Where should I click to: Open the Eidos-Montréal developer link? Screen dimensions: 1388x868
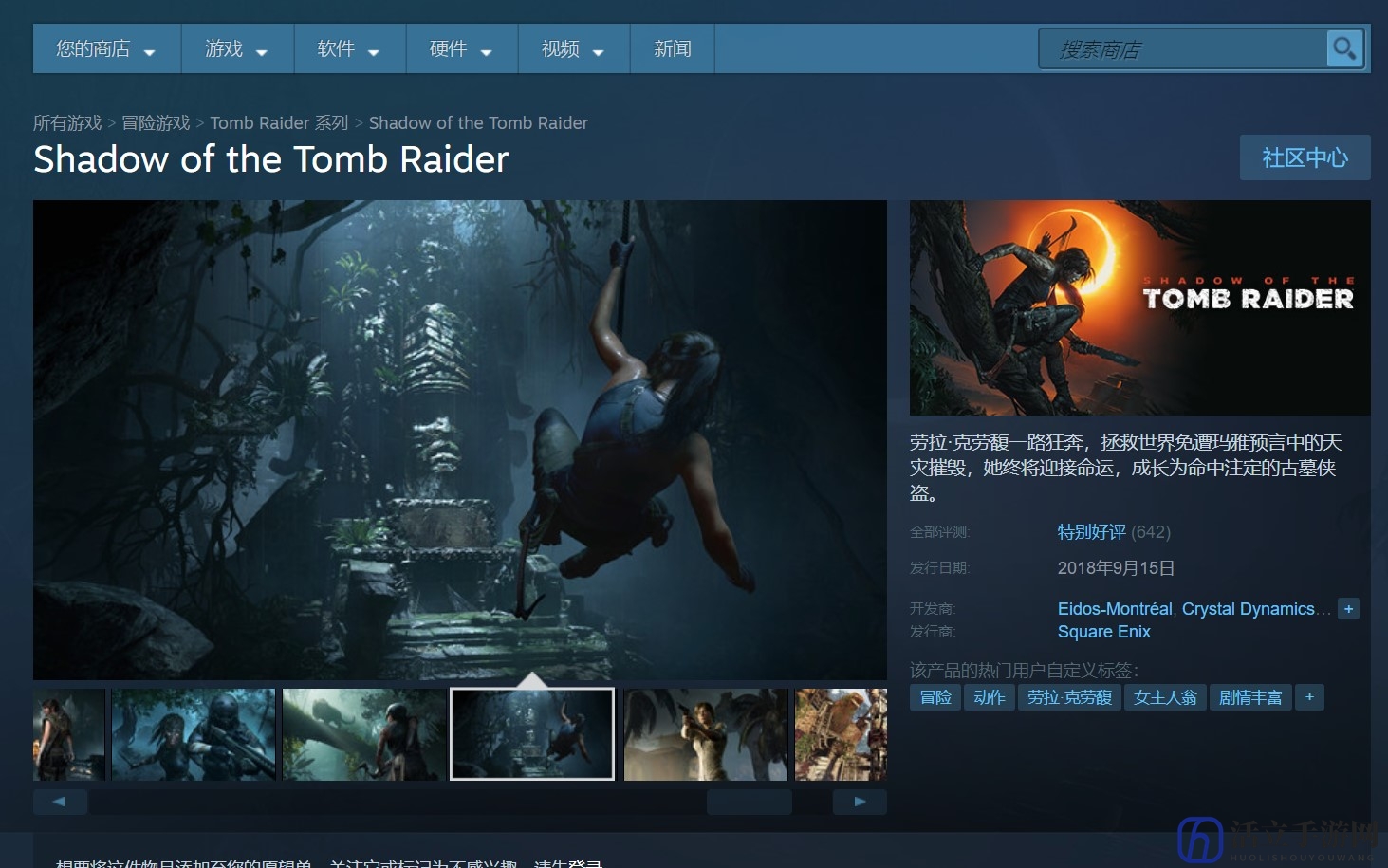1115,609
